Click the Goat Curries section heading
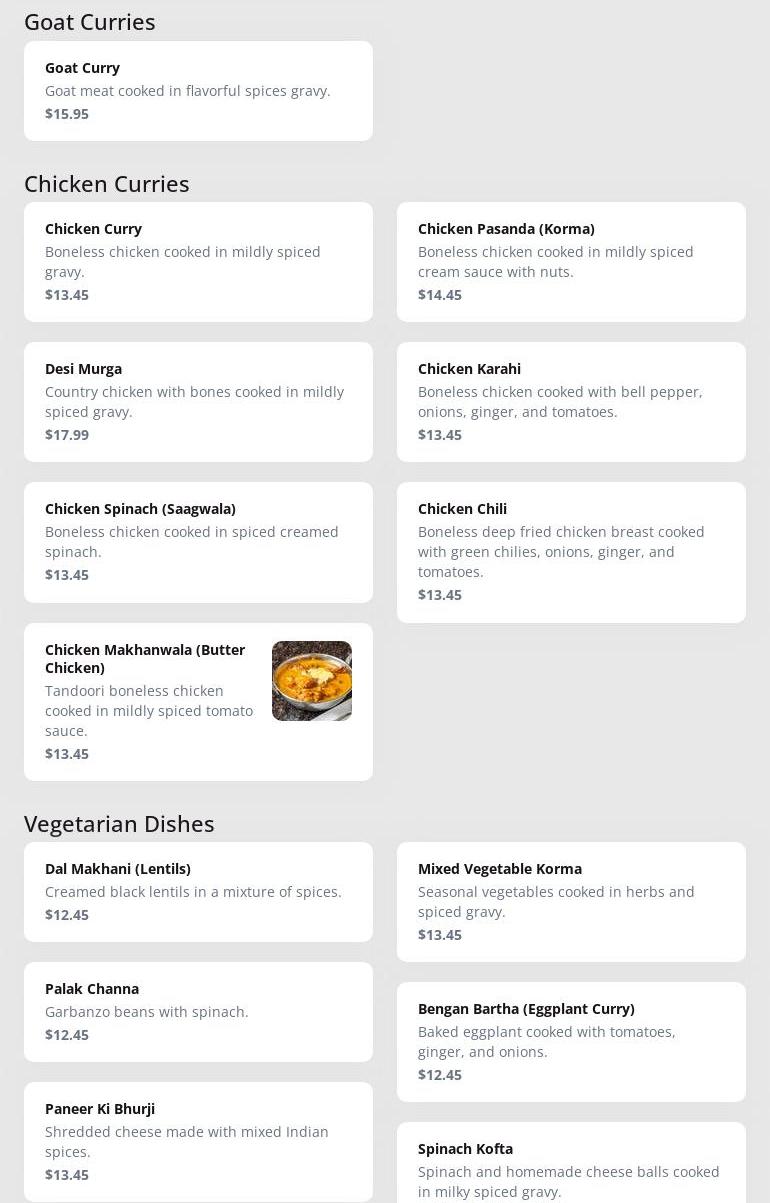 (90, 22)
